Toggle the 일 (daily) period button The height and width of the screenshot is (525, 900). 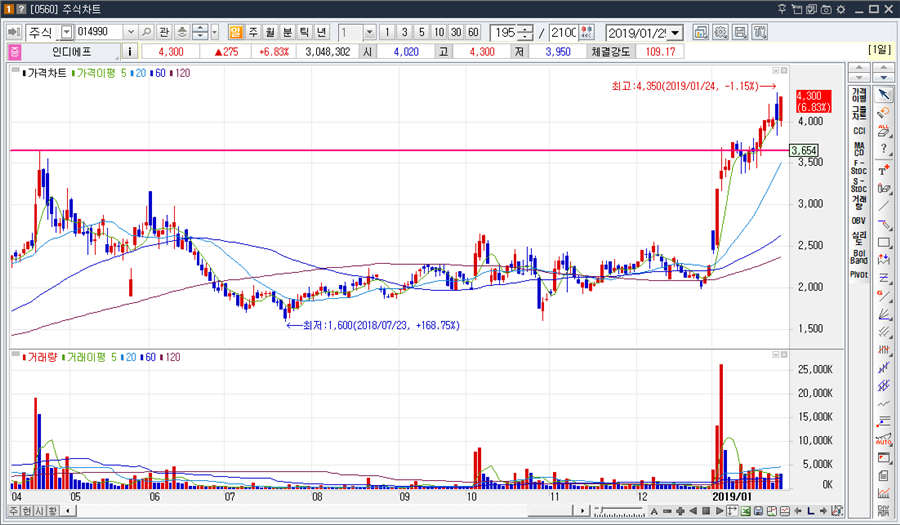(235, 32)
